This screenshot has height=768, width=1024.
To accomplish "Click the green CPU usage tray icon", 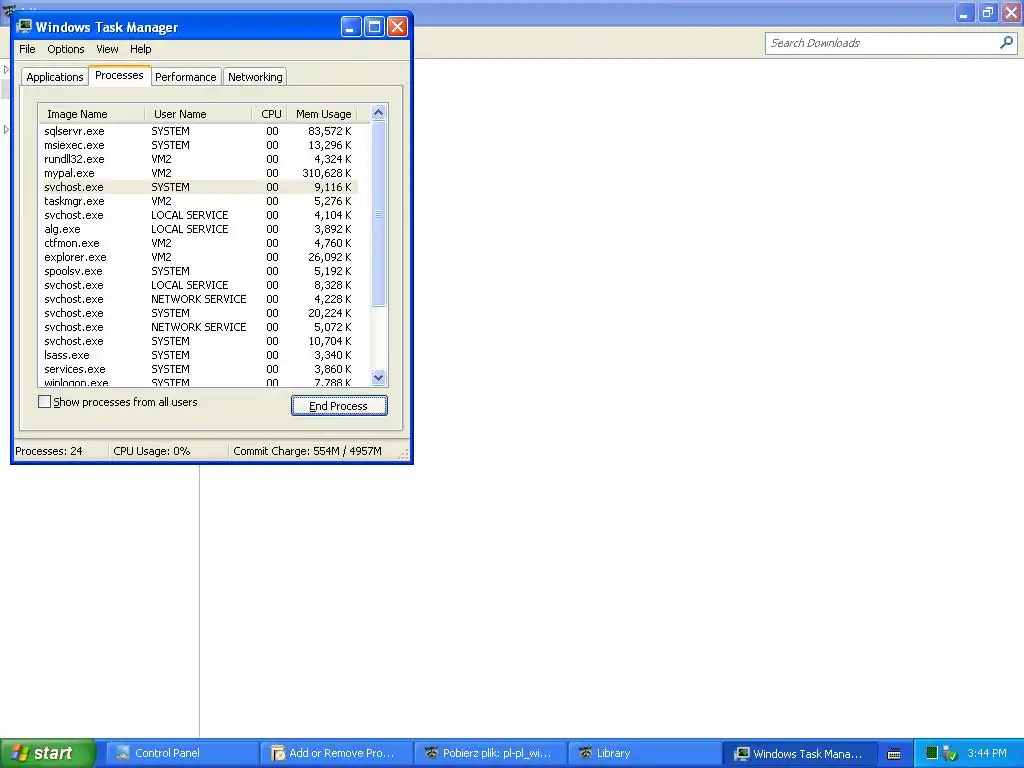I will [932, 753].
